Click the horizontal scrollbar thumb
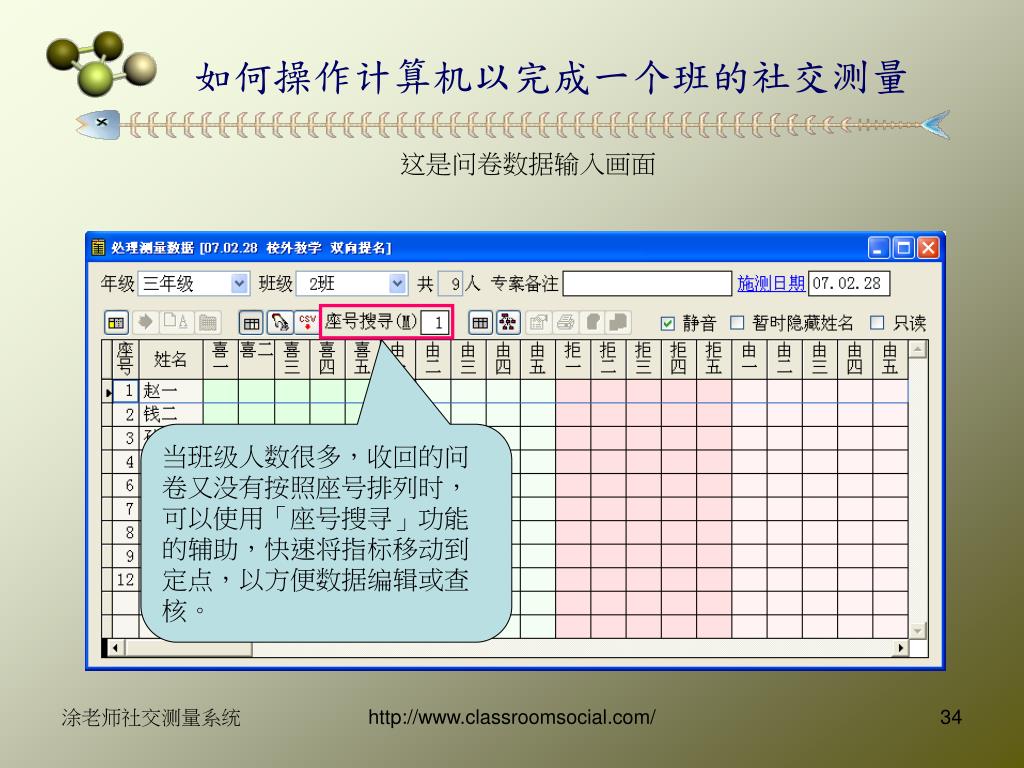This screenshot has height=768, width=1024. pyautogui.click(x=188, y=648)
